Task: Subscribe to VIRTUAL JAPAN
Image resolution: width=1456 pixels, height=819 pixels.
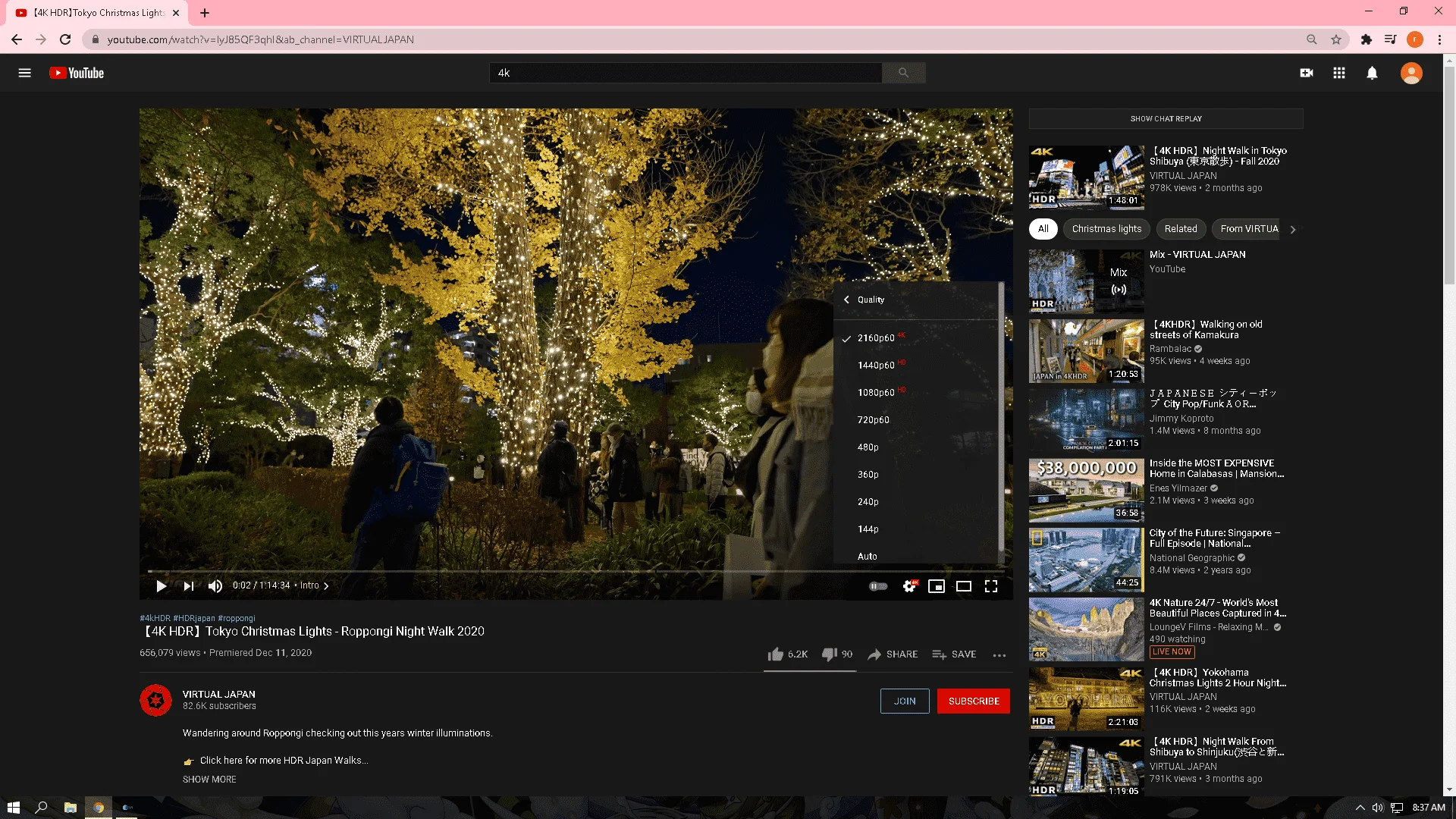Action: (974, 701)
